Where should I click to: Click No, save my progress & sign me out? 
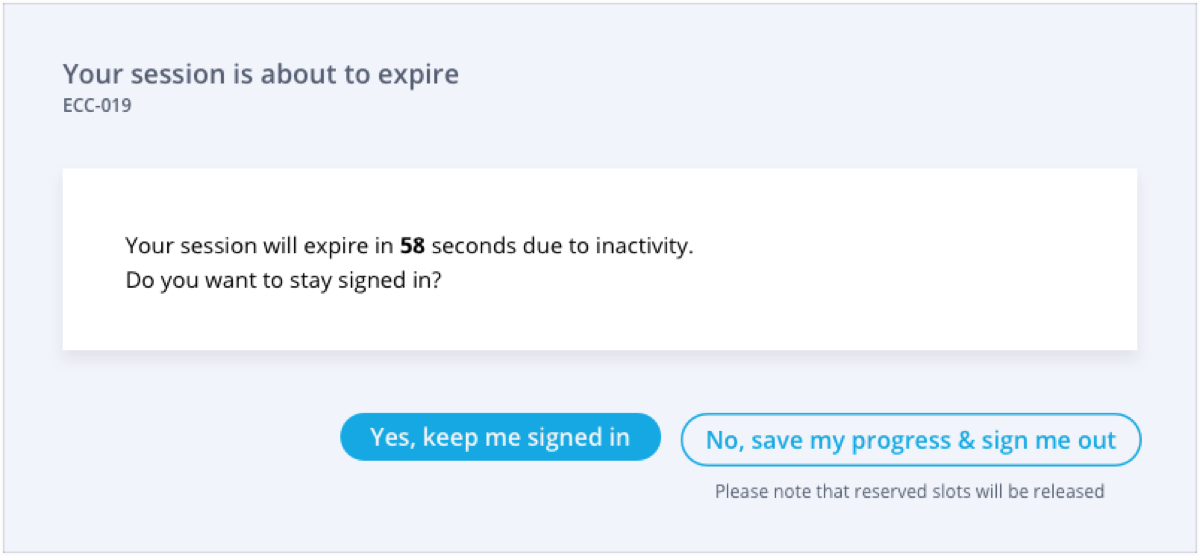click(x=910, y=440)
